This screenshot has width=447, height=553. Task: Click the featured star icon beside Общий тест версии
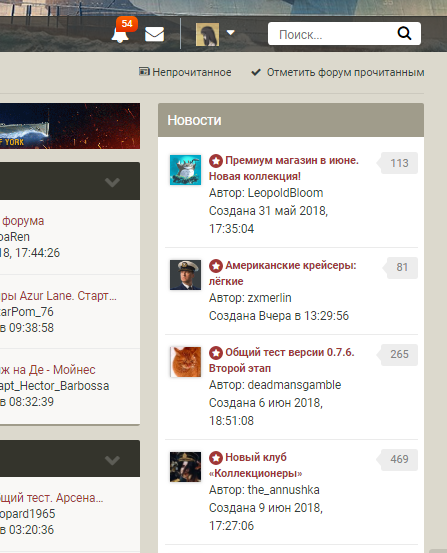point(216,353)
